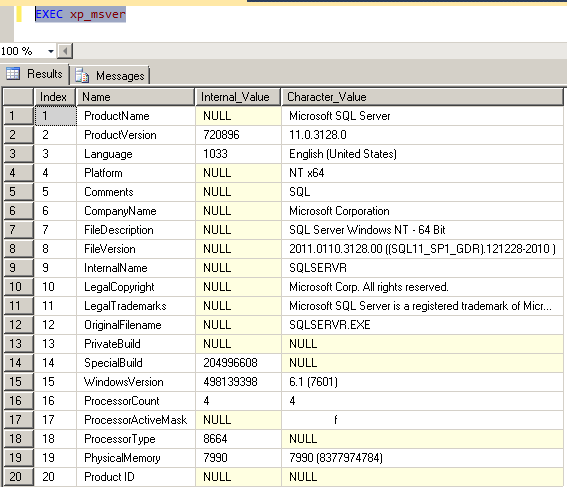The height and width of the screenshot is (487, 567).
Task: Switch to the Results tab
Action: click(x=35, y=74)
